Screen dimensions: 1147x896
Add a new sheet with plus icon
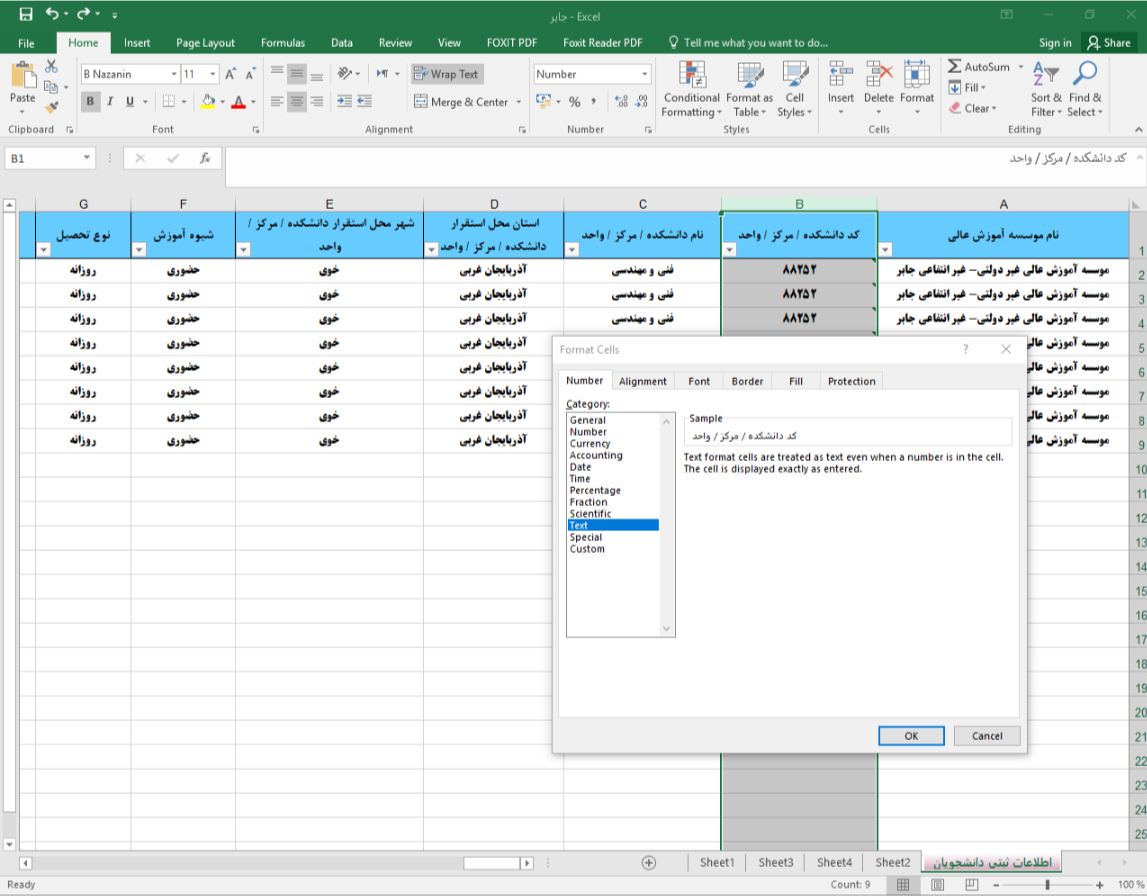pos(648,862)
